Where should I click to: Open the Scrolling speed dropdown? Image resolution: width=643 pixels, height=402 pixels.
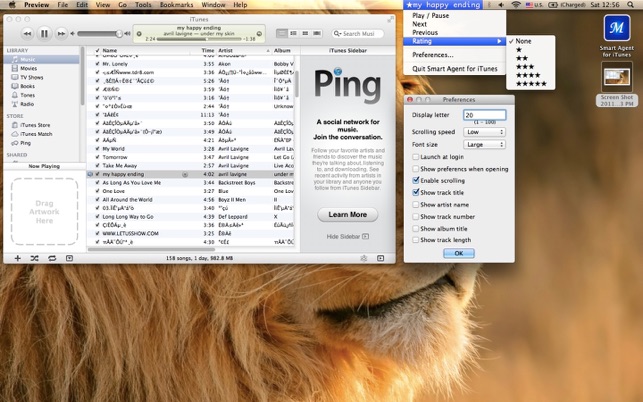pos(484,132)
